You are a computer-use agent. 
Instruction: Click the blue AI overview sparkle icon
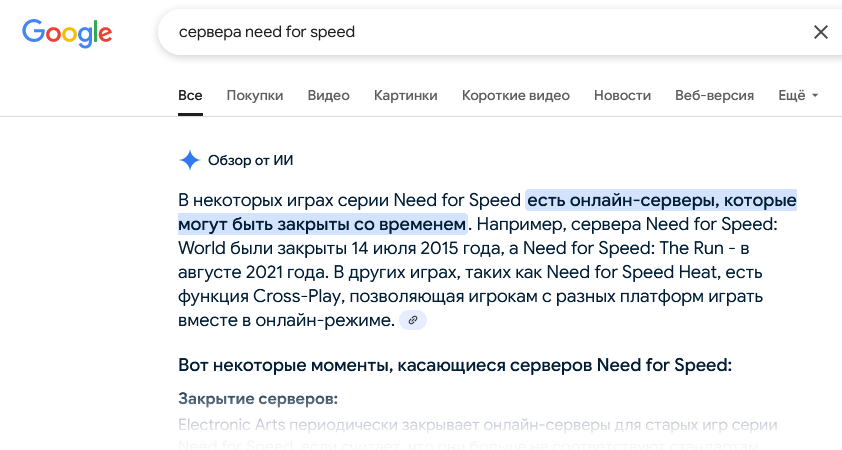189,160
